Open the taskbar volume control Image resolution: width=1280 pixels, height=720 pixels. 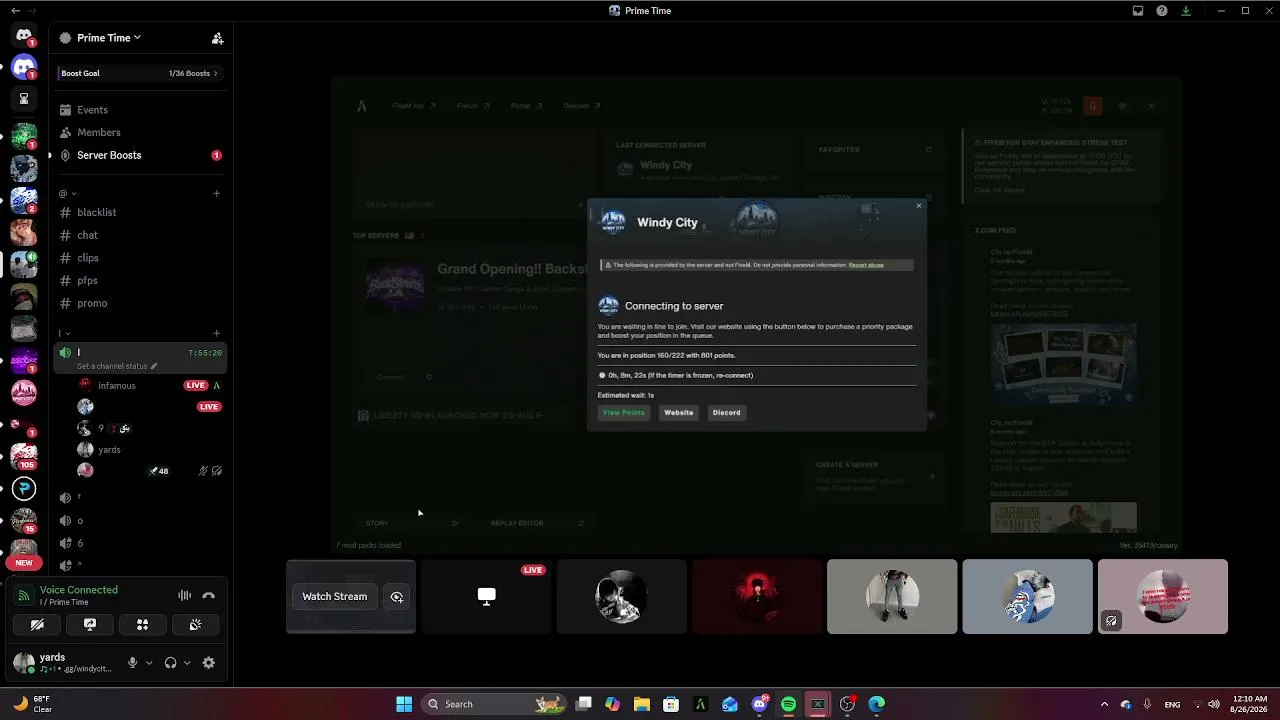1214,704
